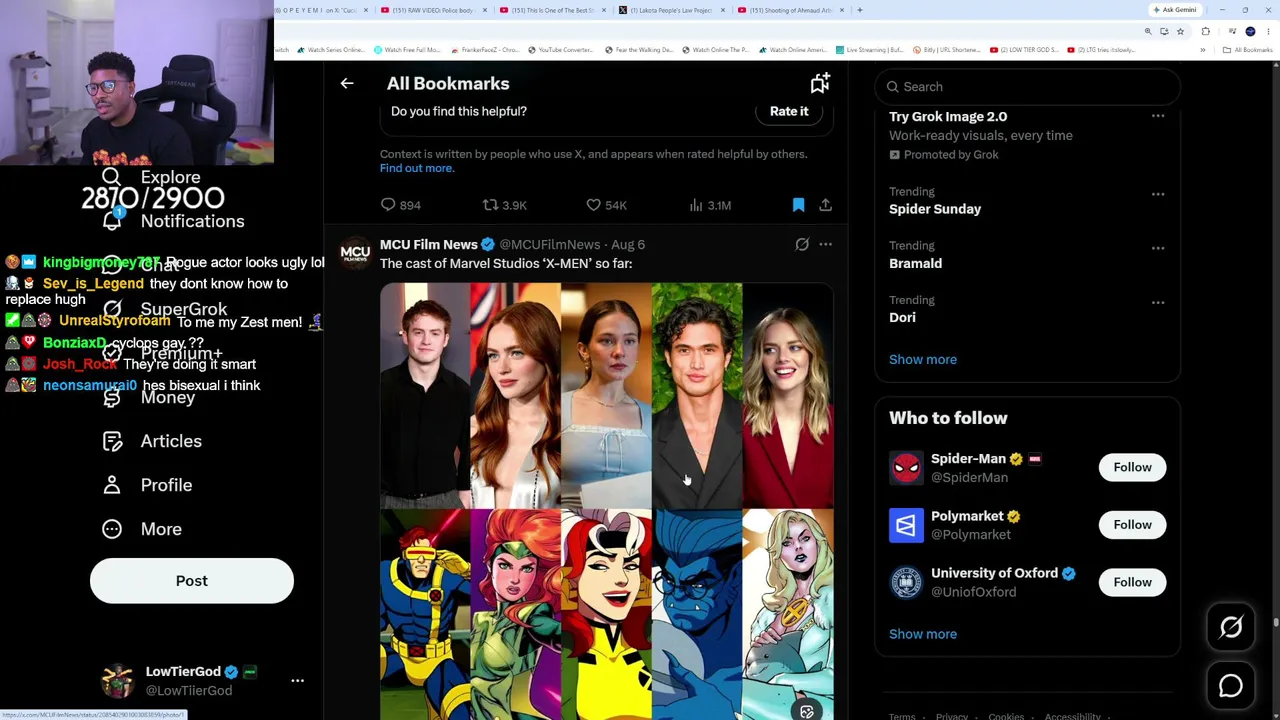Click the Rate it button

[789, 111]
